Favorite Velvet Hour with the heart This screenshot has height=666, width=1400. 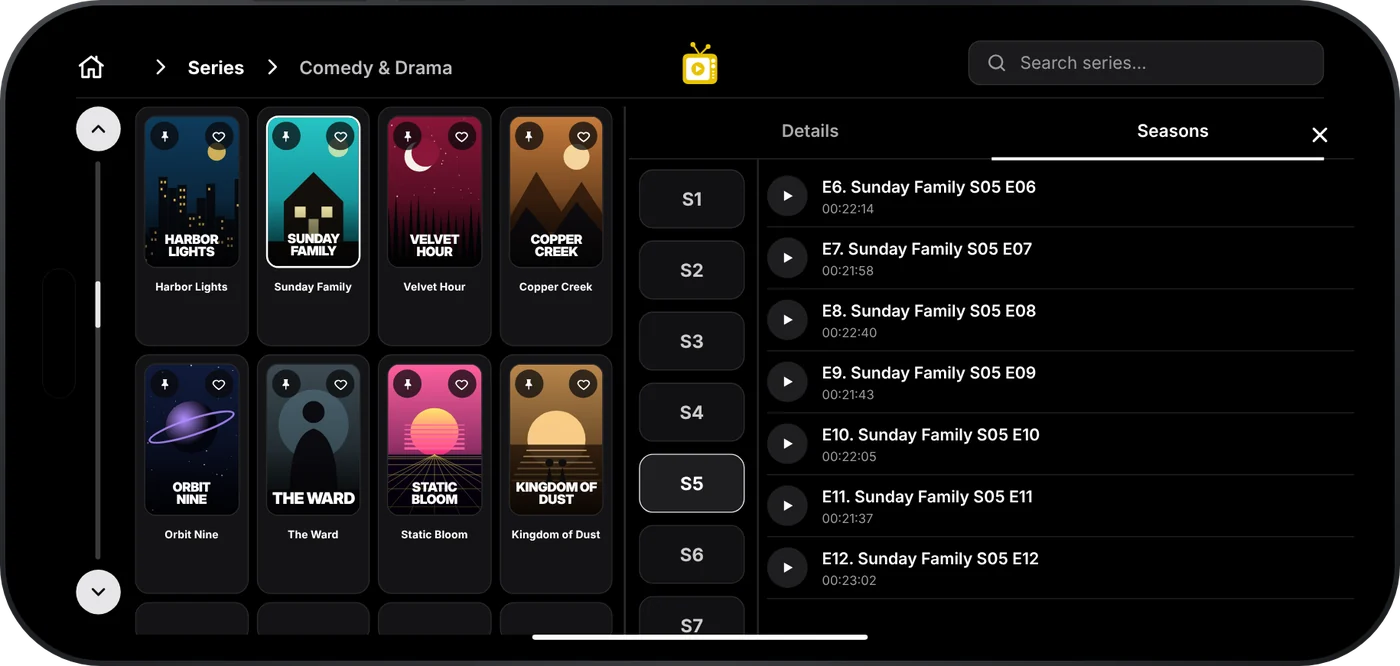pos(462,136)
